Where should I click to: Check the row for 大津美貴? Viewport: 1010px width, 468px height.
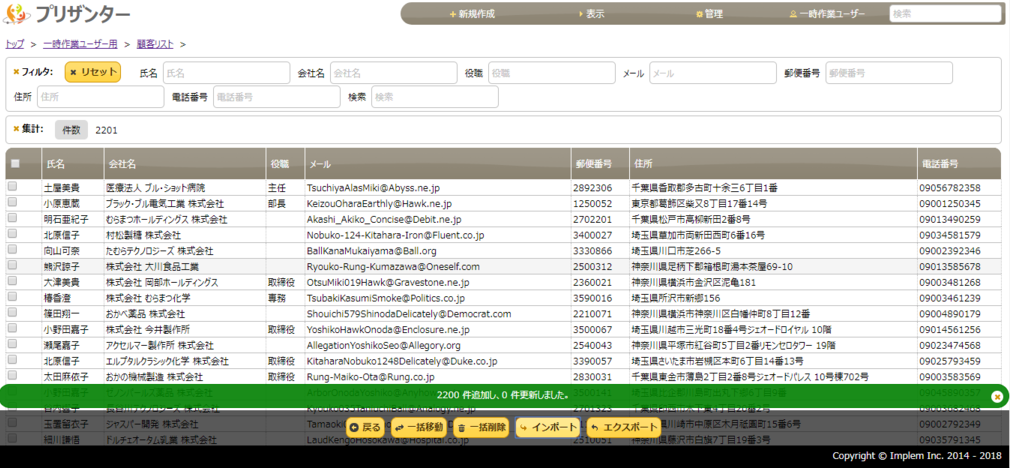[x=12, y=282]
